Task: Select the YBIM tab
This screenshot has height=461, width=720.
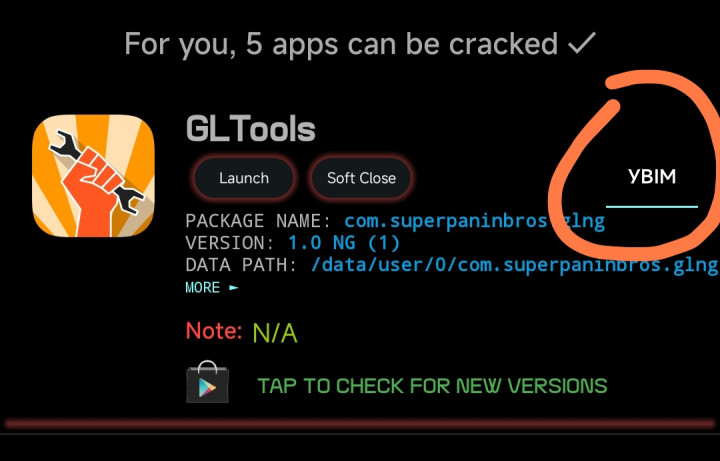Action: 652,177
